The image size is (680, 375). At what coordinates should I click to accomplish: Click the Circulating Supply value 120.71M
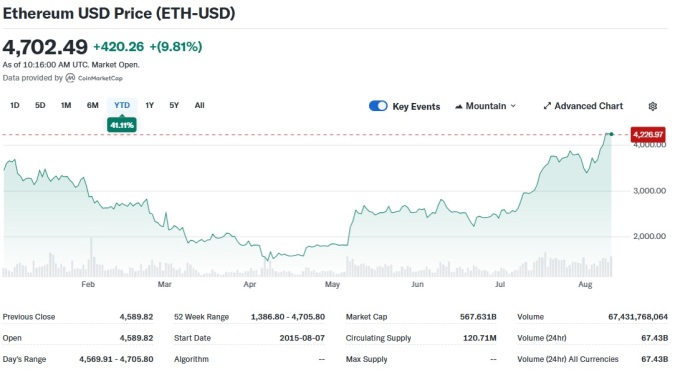tap(480, 338)
